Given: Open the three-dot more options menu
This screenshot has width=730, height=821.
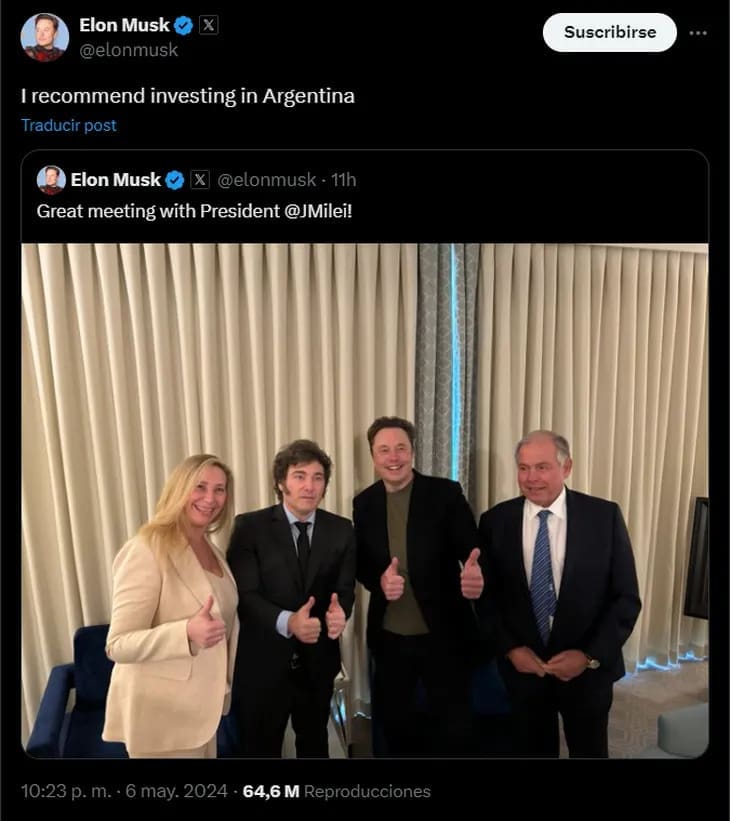Looking at the screenshot, I should tap(698, 32).
